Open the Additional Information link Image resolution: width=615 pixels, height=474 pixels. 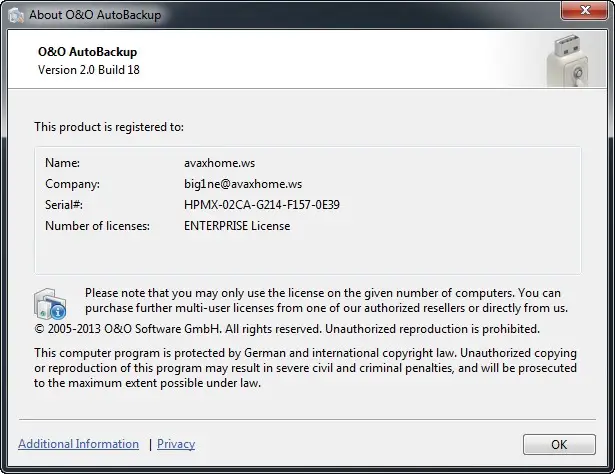coord(78,444)
